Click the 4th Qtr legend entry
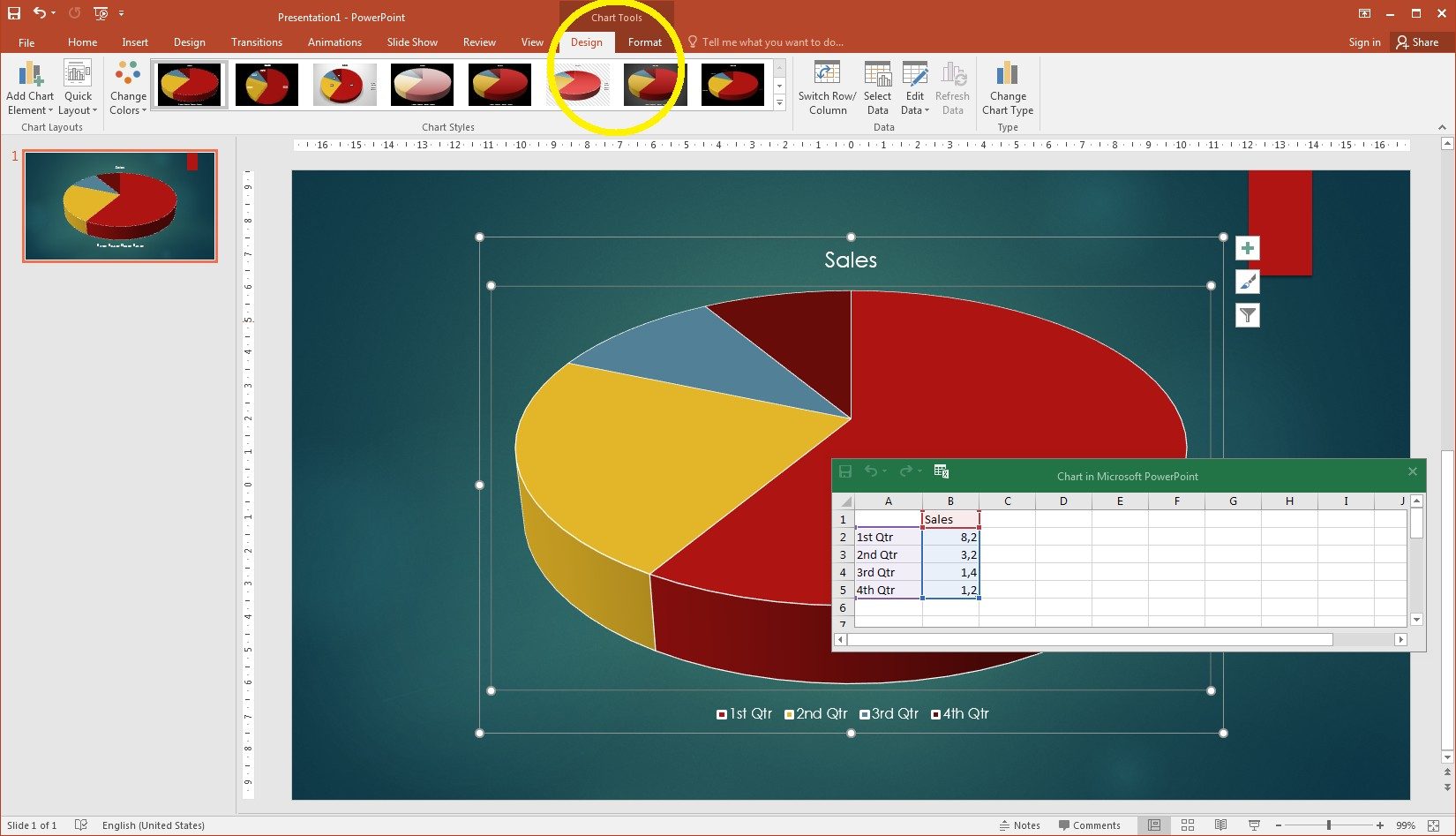The height and width of the screenshot is (836, 1456). pyautogui.click(x=960, y=713)
